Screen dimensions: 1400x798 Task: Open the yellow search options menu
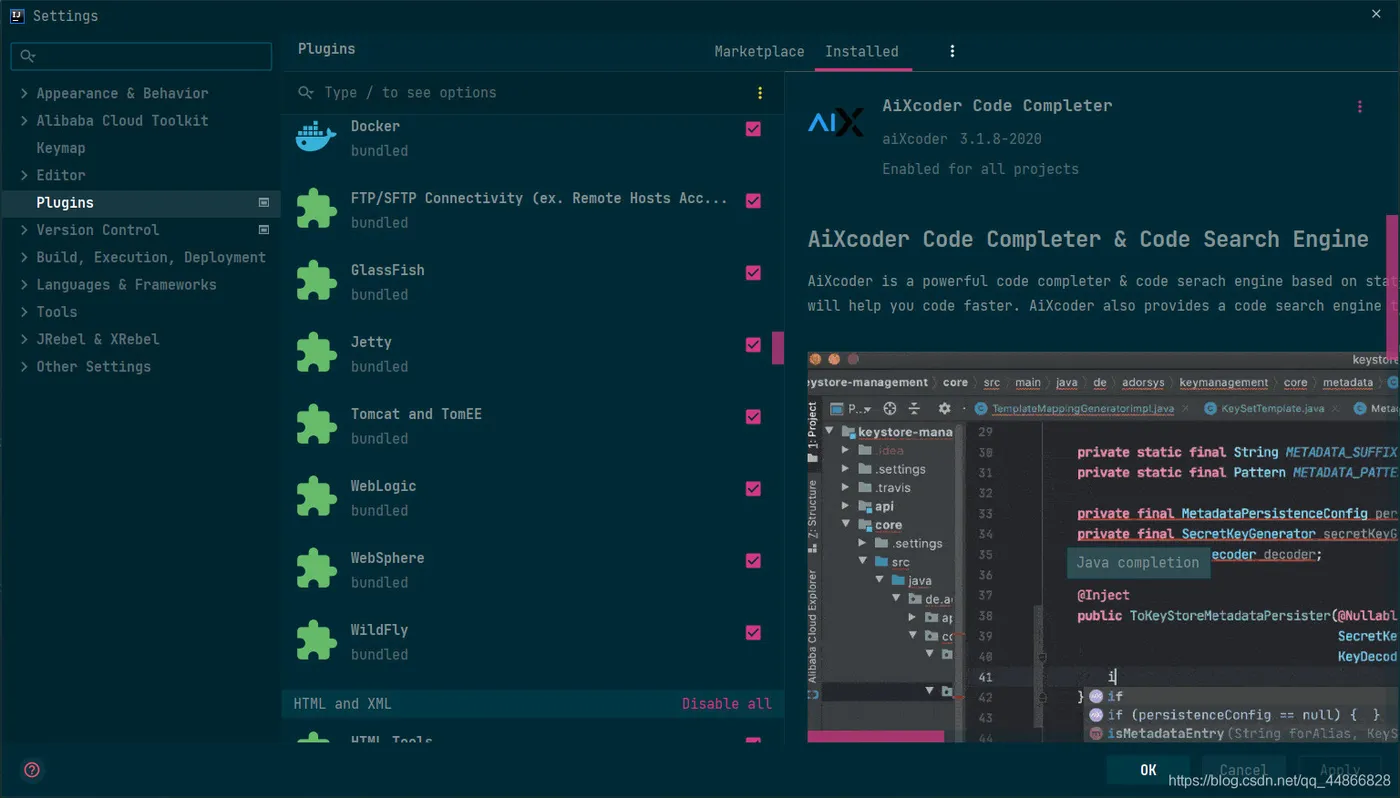point(760,93)
